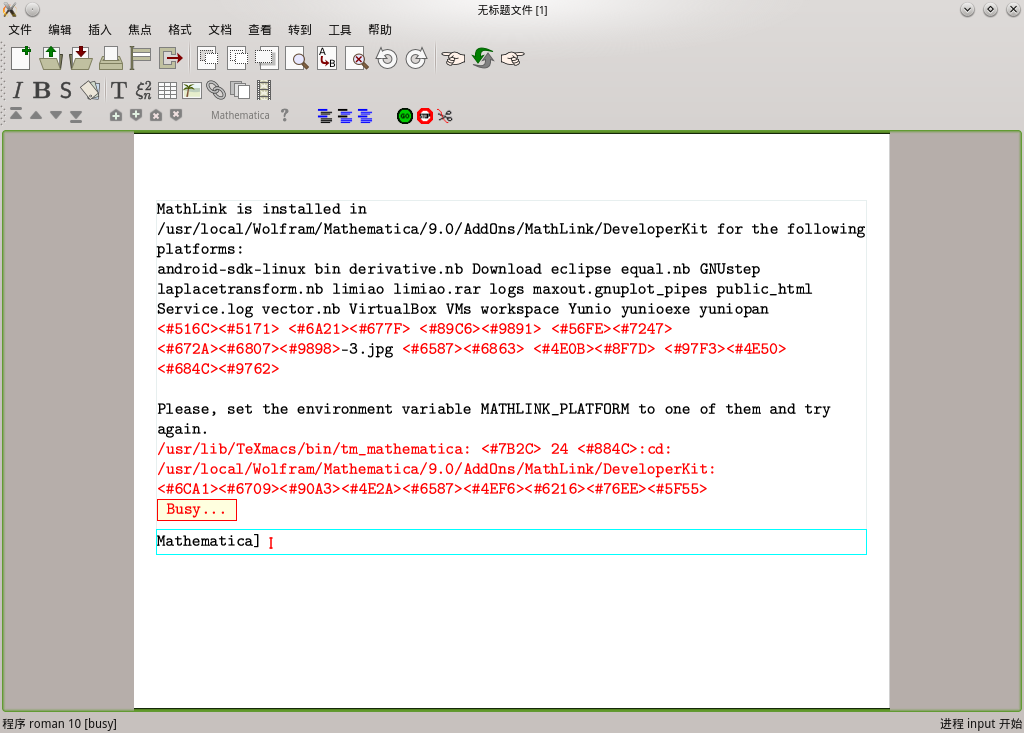Insert a field above with the house-plus icon

(116, 115)
